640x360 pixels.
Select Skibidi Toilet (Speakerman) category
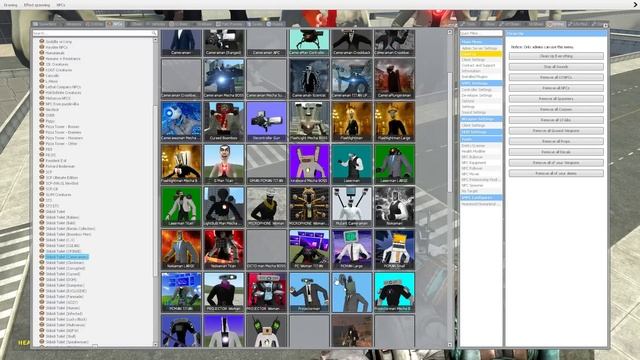coord(67,342)
